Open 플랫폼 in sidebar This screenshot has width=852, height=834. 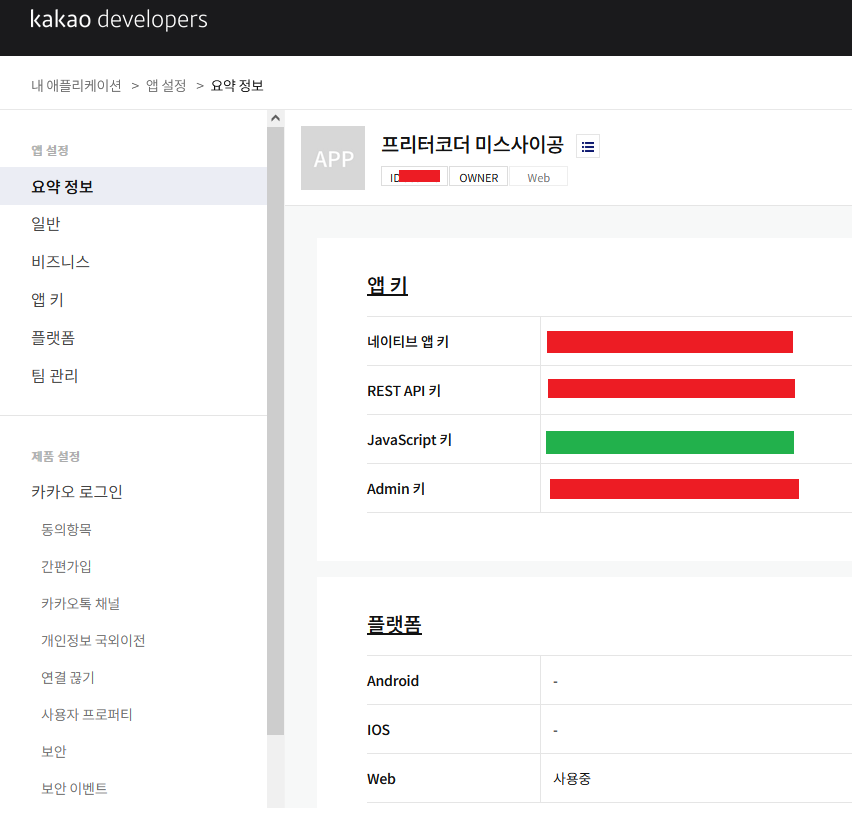click(53, 338)
